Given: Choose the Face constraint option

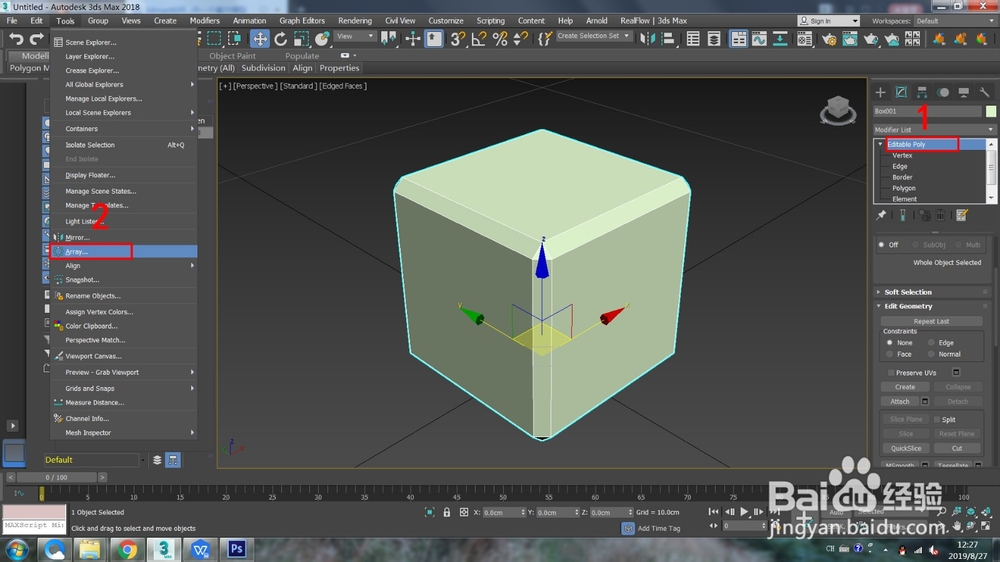Looking at the screenshot, I should 890,354.
